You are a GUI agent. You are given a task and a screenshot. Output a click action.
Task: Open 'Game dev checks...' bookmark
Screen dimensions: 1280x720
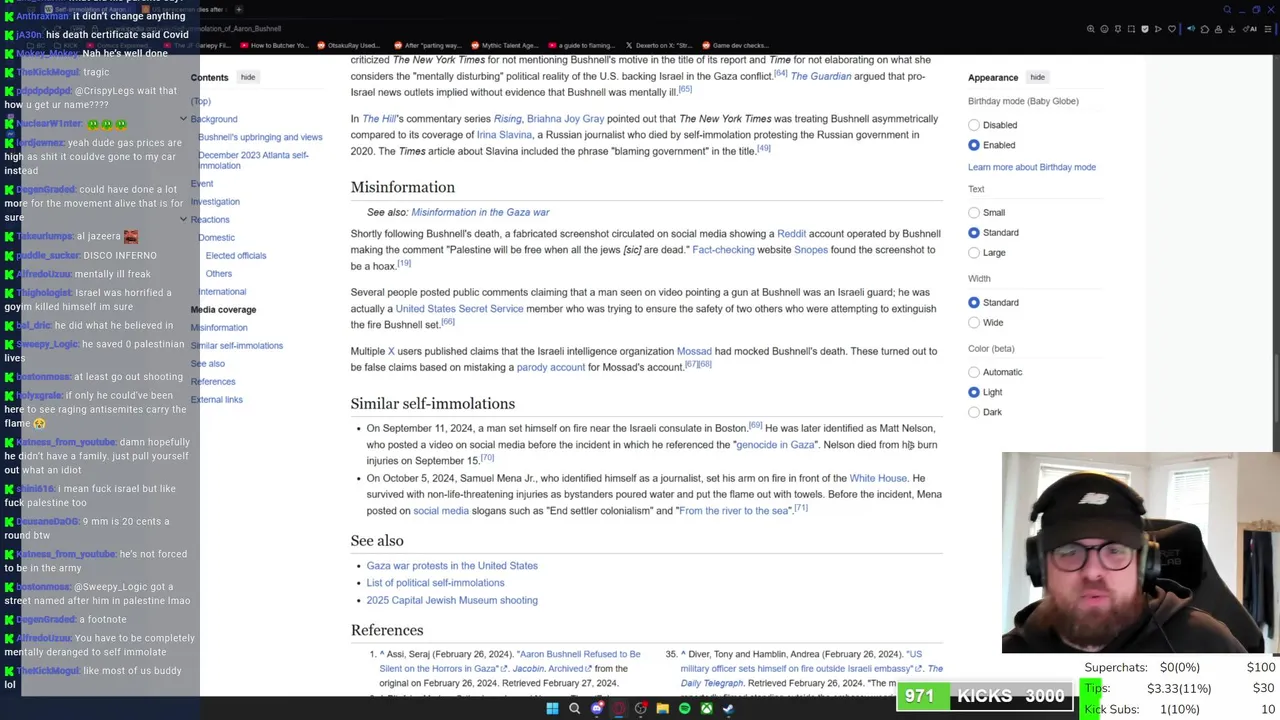coord(735,45)
